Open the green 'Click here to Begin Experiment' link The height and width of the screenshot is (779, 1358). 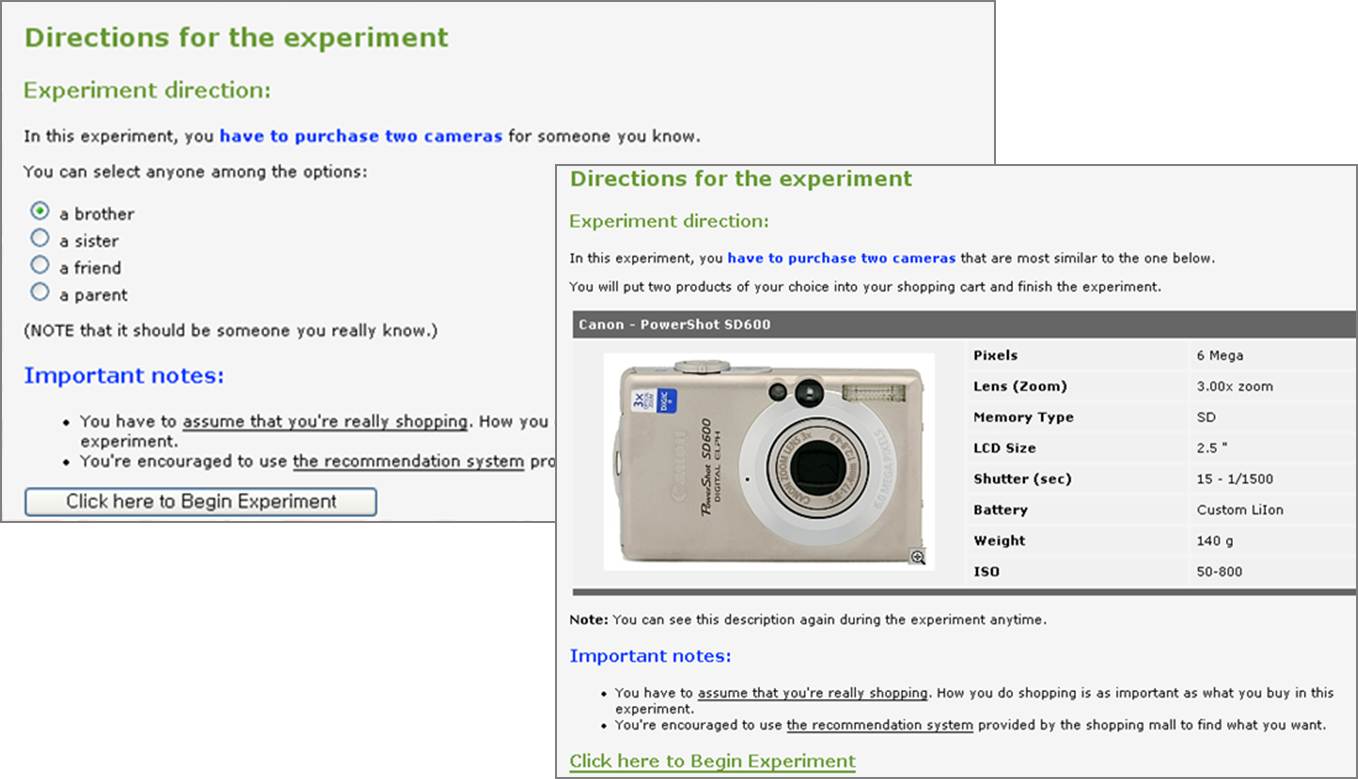712,761
